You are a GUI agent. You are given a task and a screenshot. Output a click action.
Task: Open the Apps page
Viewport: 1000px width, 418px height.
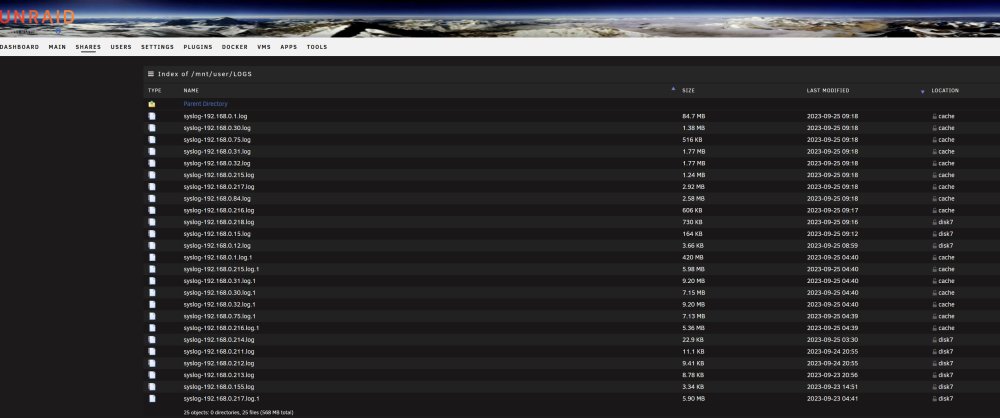(x=289, y=47)
